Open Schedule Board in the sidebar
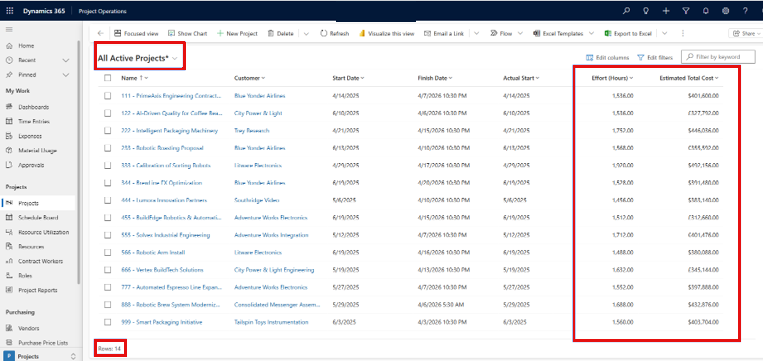The width and height of the screenshot is (763, 361). pyautogui.click(x=38, y=217)
